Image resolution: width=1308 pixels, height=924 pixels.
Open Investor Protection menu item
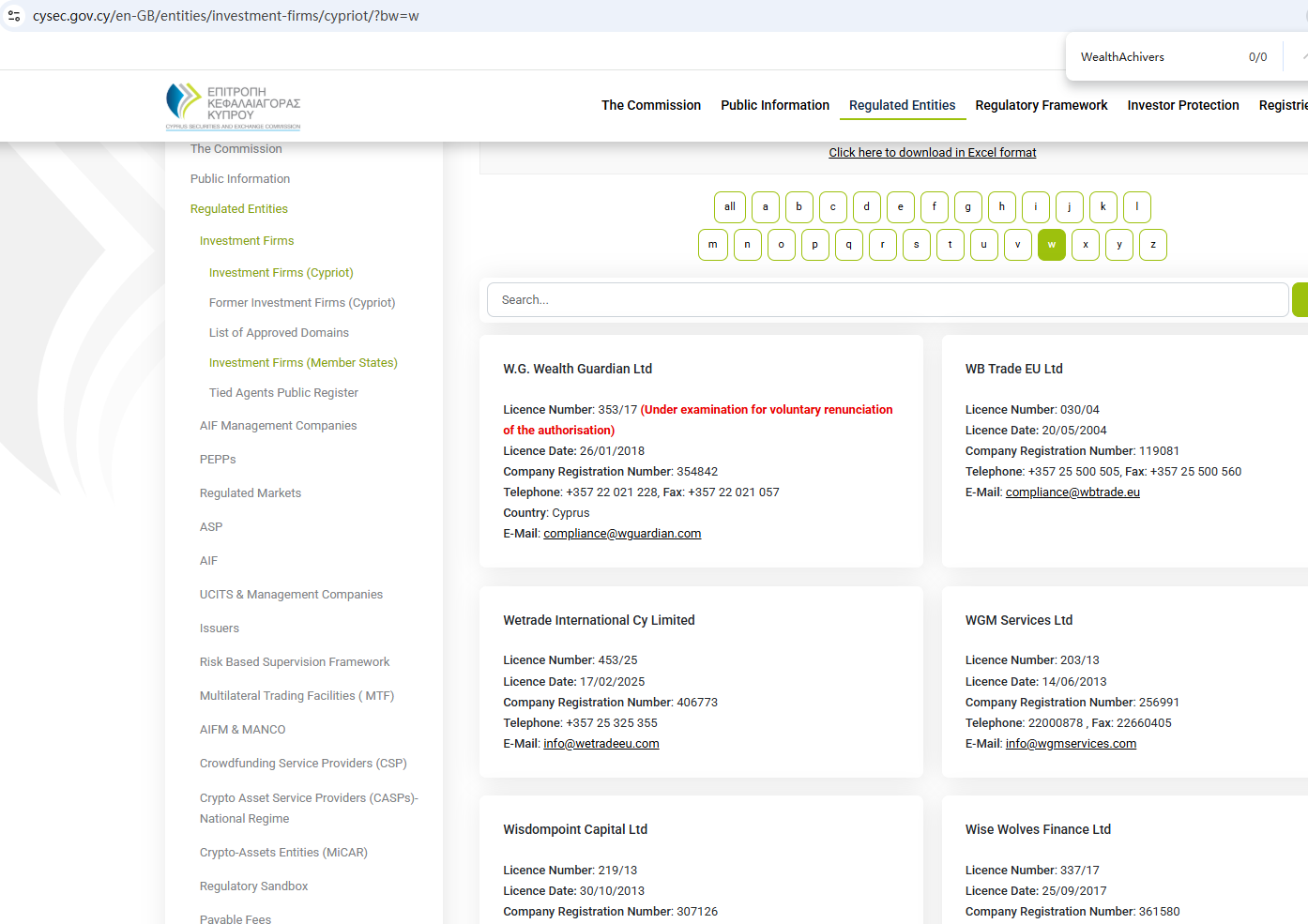1182,105
